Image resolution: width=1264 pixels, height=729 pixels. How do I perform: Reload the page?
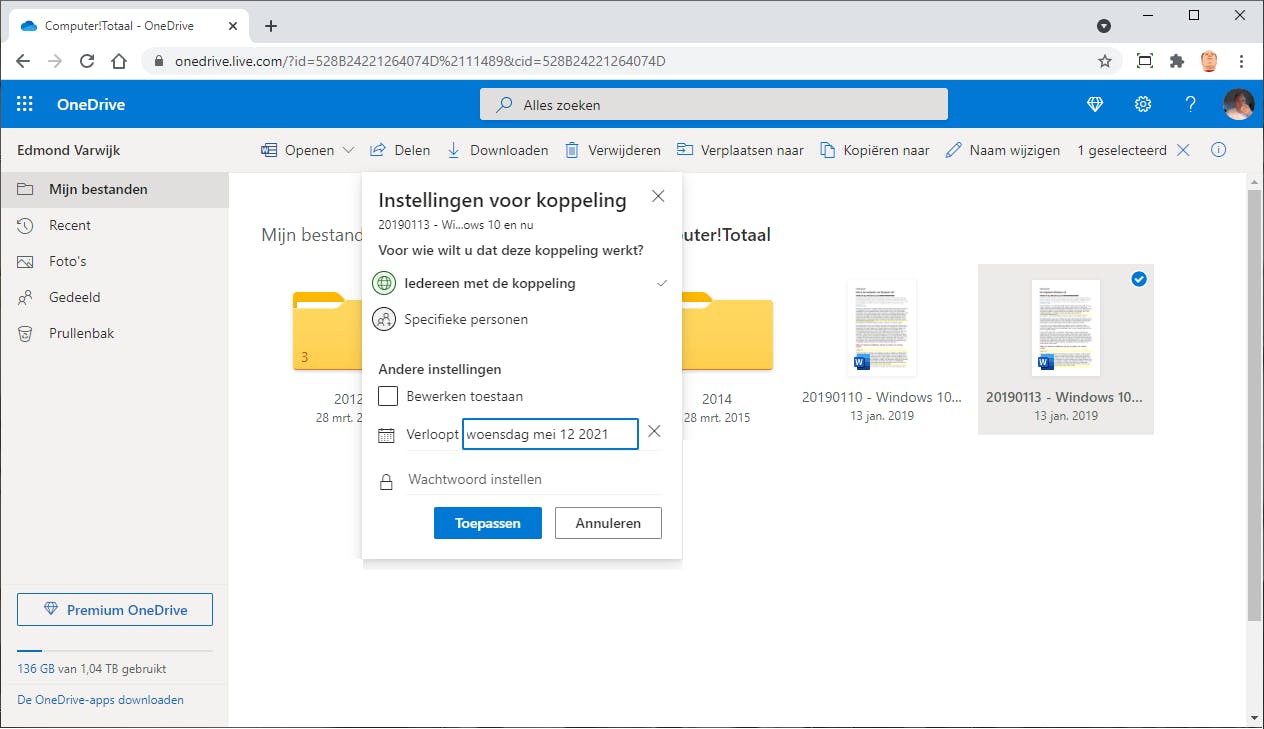pyautogui.click(x=87, y=61)
